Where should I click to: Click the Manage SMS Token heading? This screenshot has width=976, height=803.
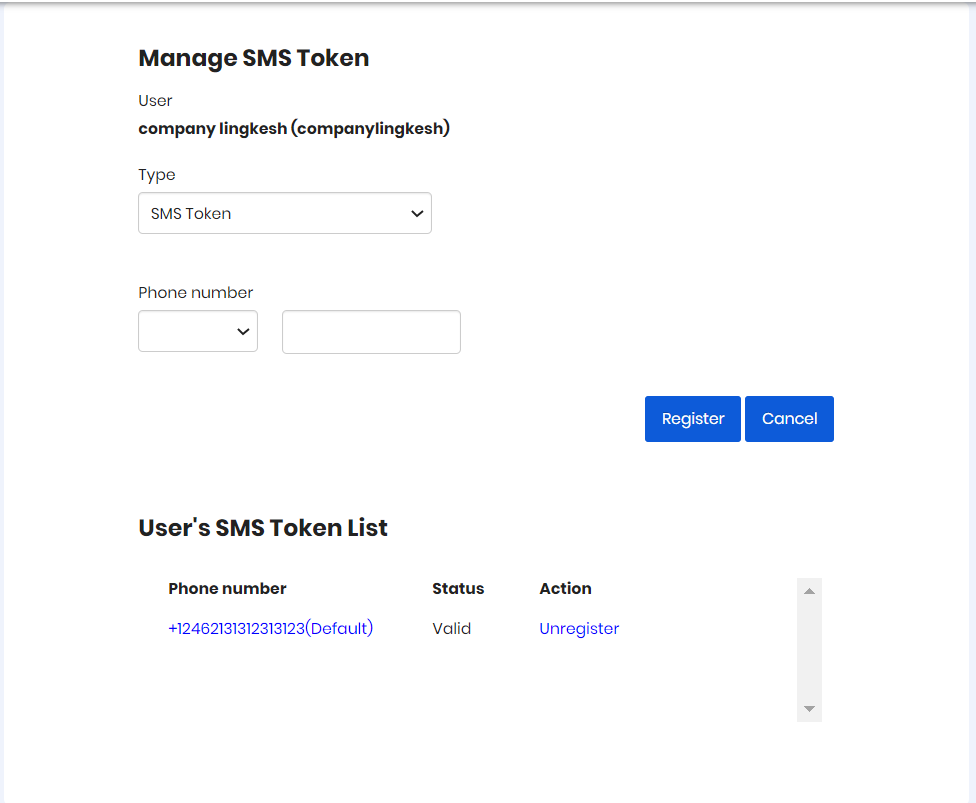(x=253, y=58)
